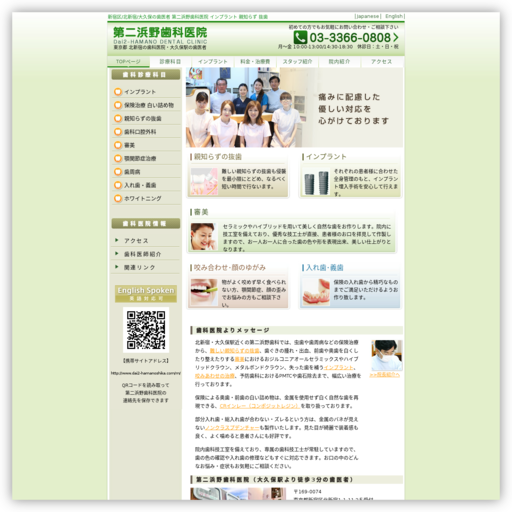Screen dimensions: 512x512
Task: Click the arrow icon next to 歯科医師紹介
Action: pyautogui.click(x=117, y=254)
